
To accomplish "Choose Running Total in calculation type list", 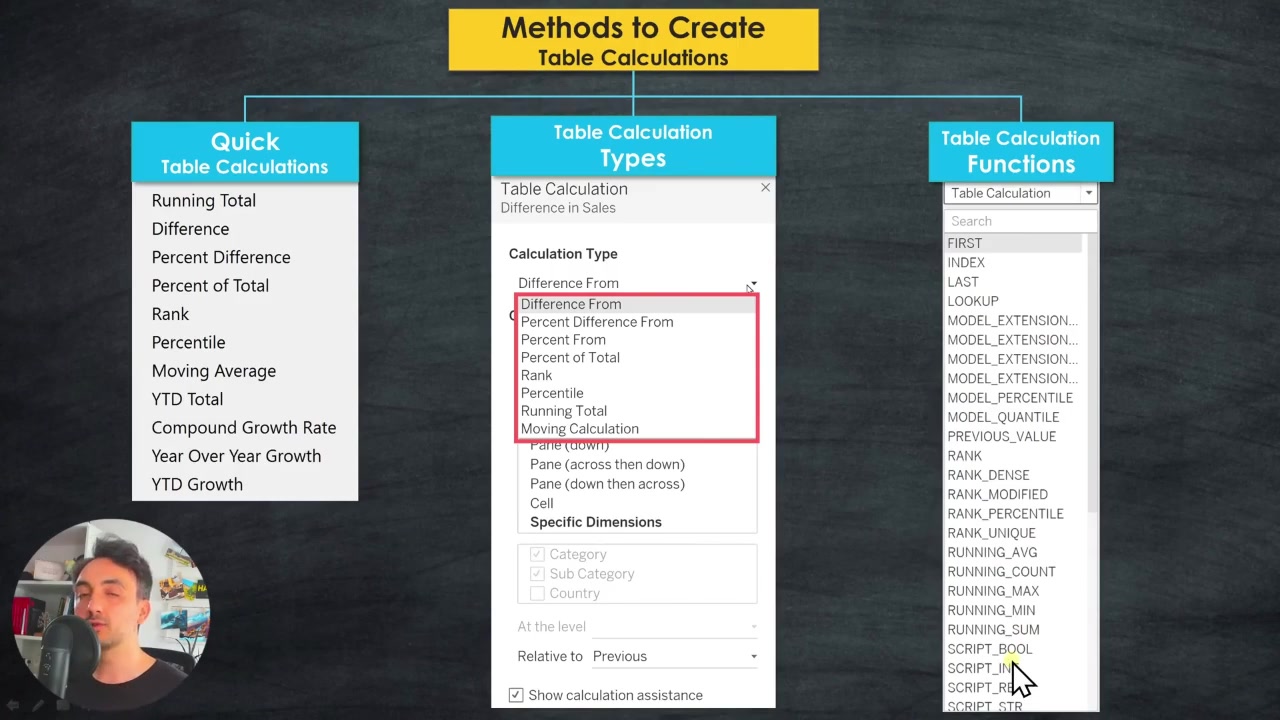I will tap(564, 411).
